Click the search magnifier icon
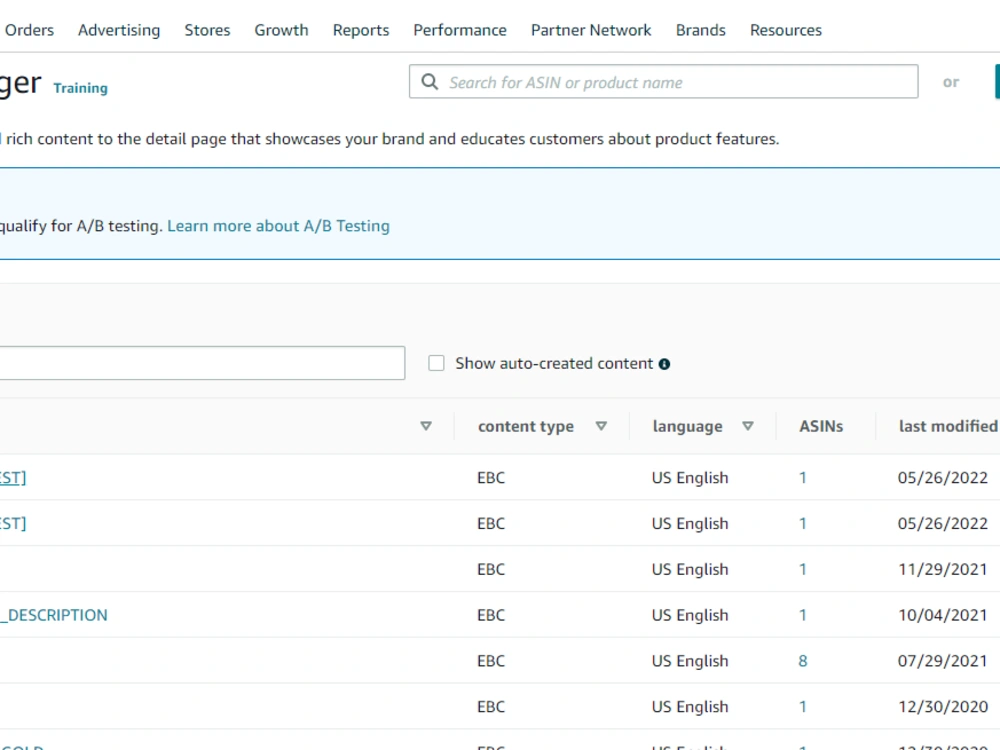This screenshot has width=1000, height=750. 430,82
